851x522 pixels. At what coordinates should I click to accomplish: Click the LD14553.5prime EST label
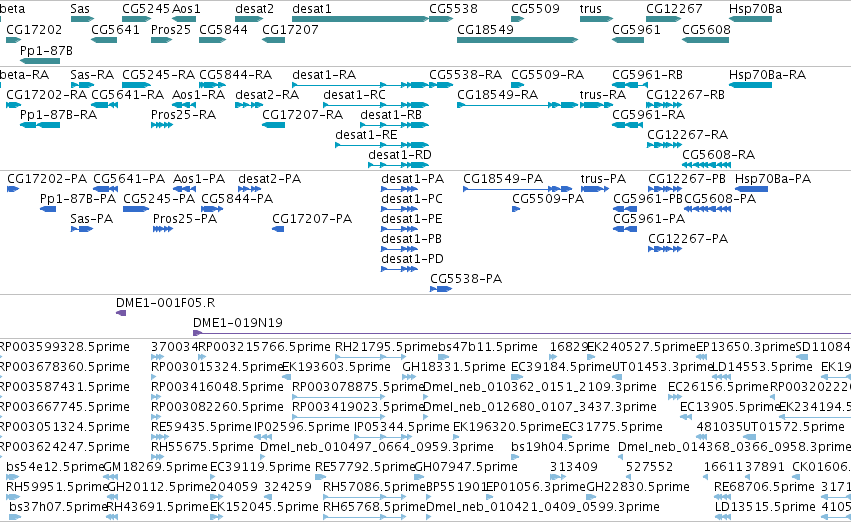pos(762,367)
